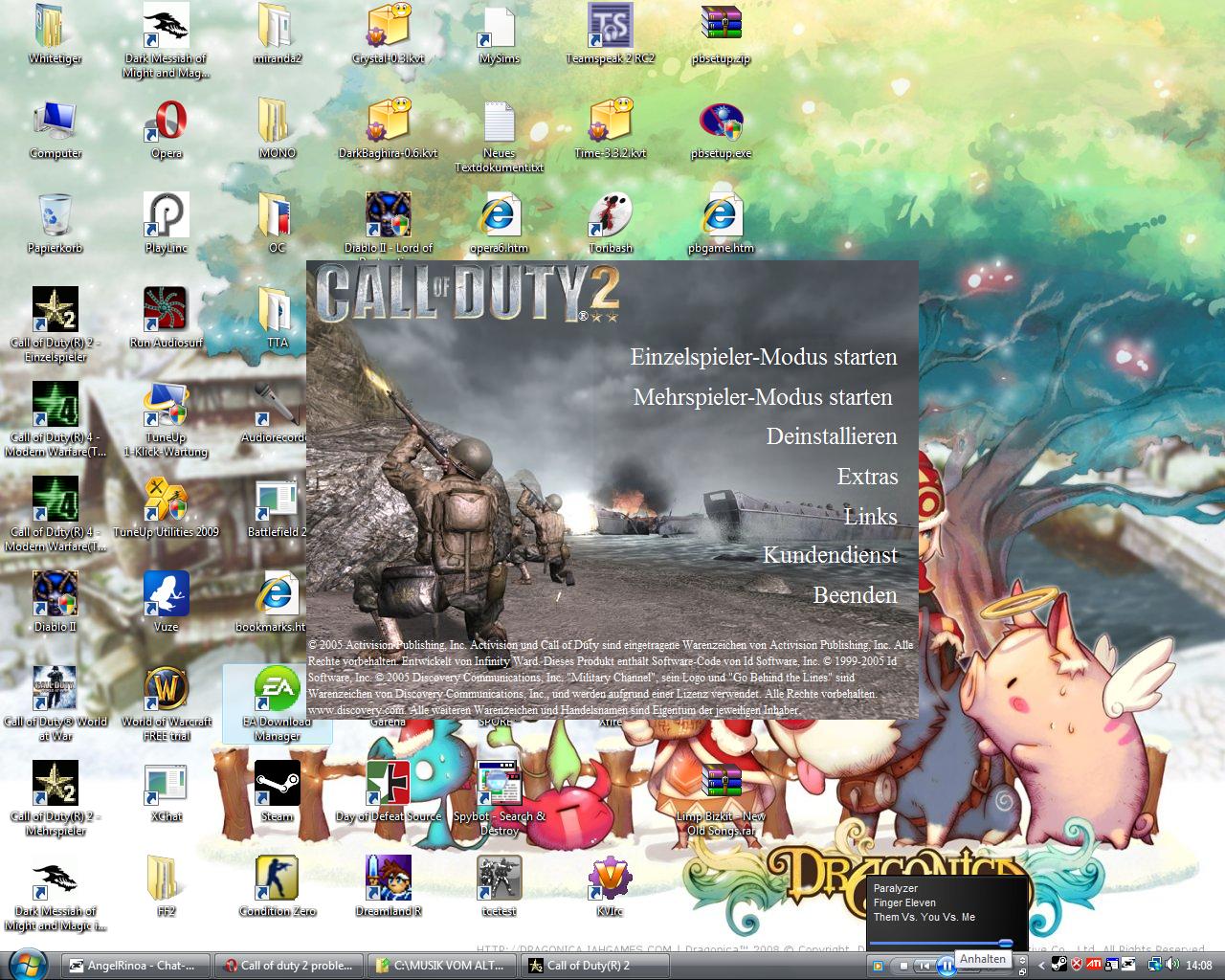Choose Deinstallieren in Call of Duty 2 launcher

point(832,436)
